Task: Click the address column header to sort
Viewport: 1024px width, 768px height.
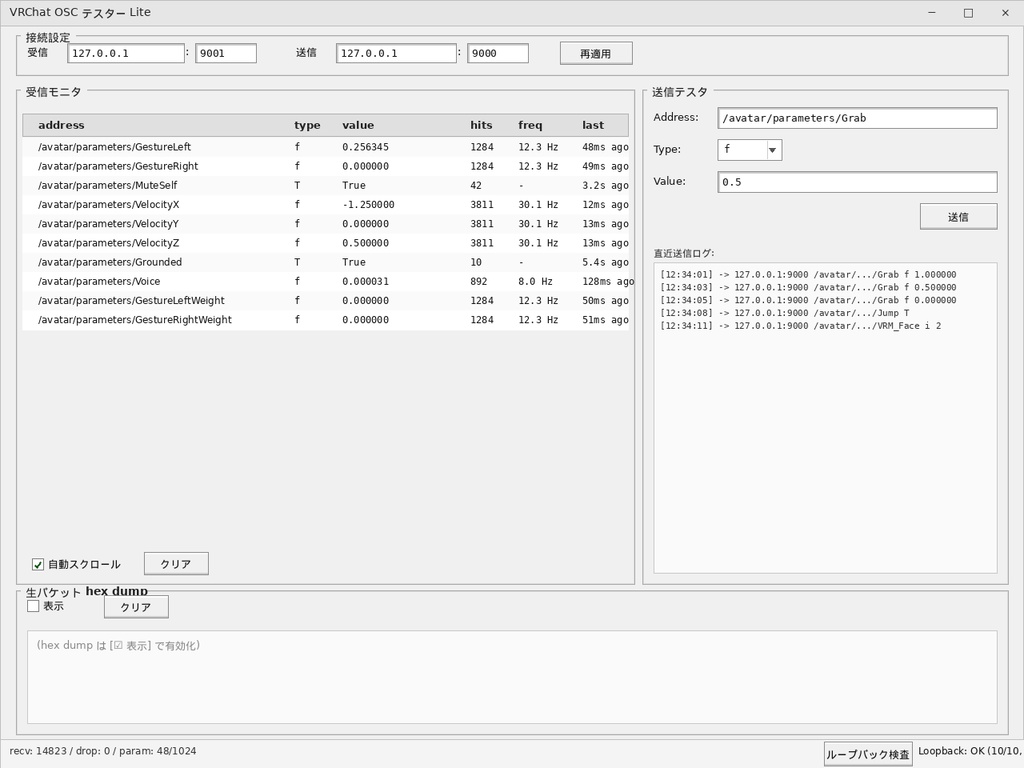Action: point(61,125)
